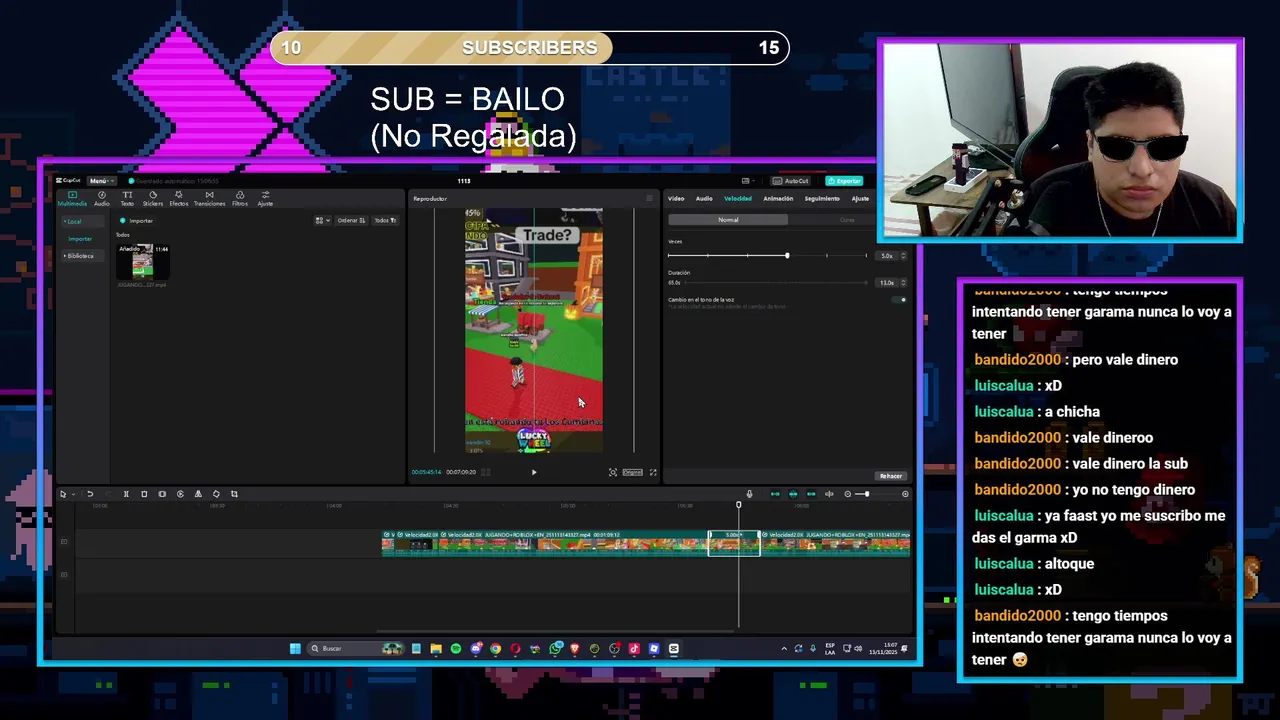Toggle the second track's left-side icon
Viewport: 1280px width, 720px height.
[64, 574]
